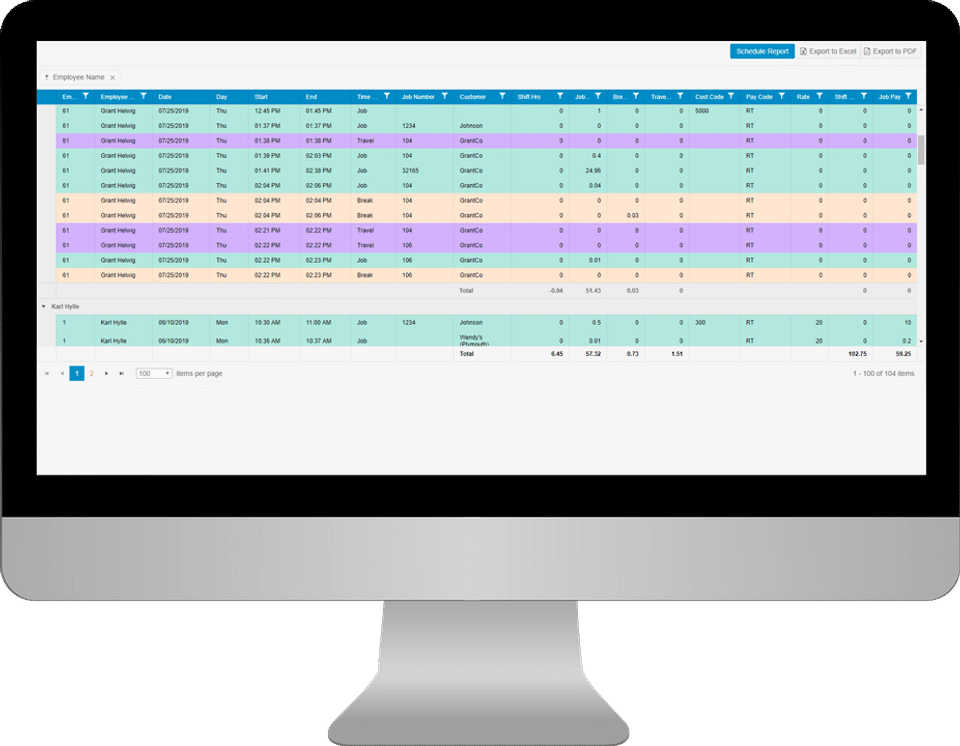Export the report to Excel
Screen dimensions: 960x746
coord(828,51)
